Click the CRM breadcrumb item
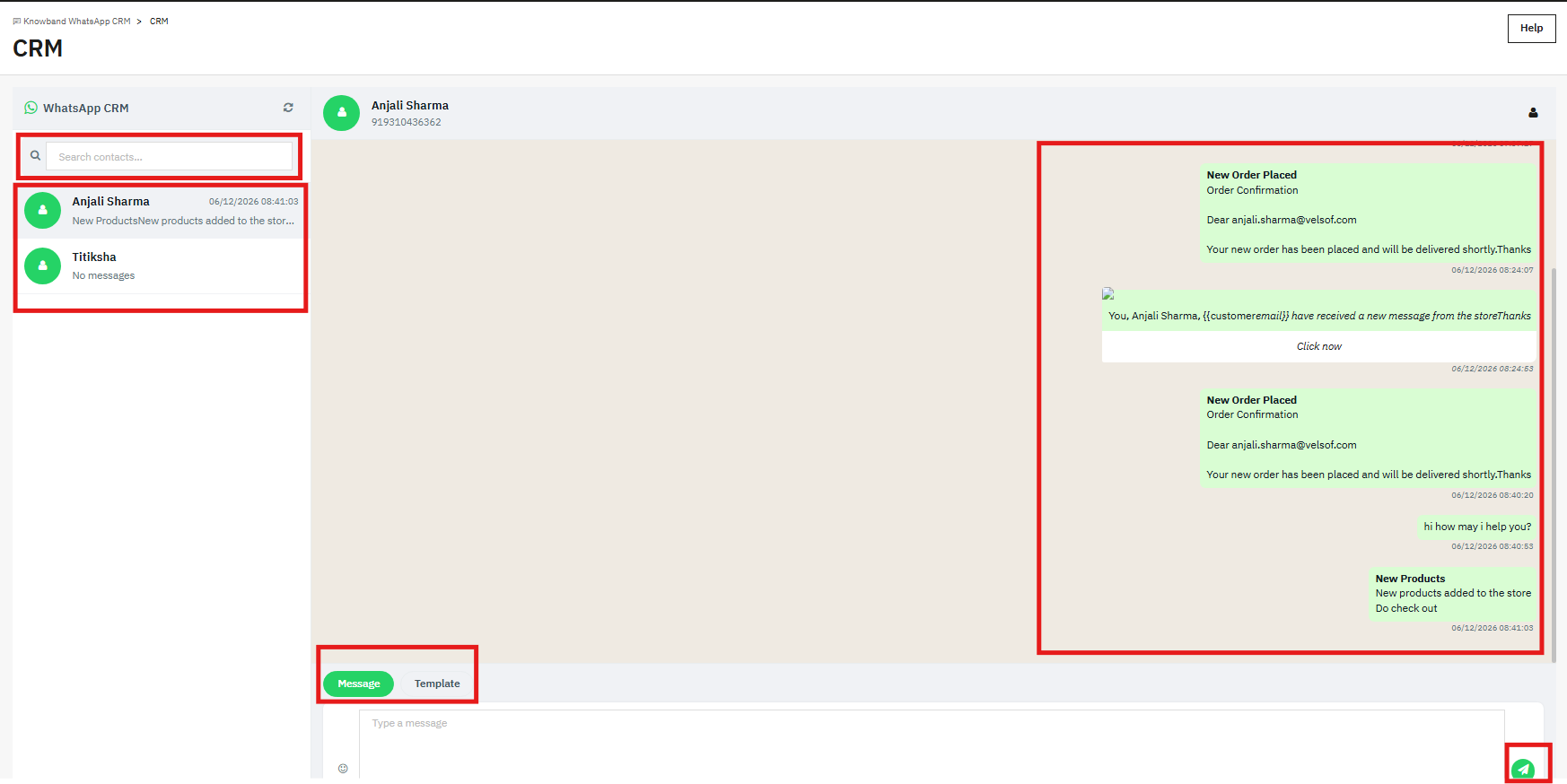Screen dimensions: 1567x784 coord(159,22)
